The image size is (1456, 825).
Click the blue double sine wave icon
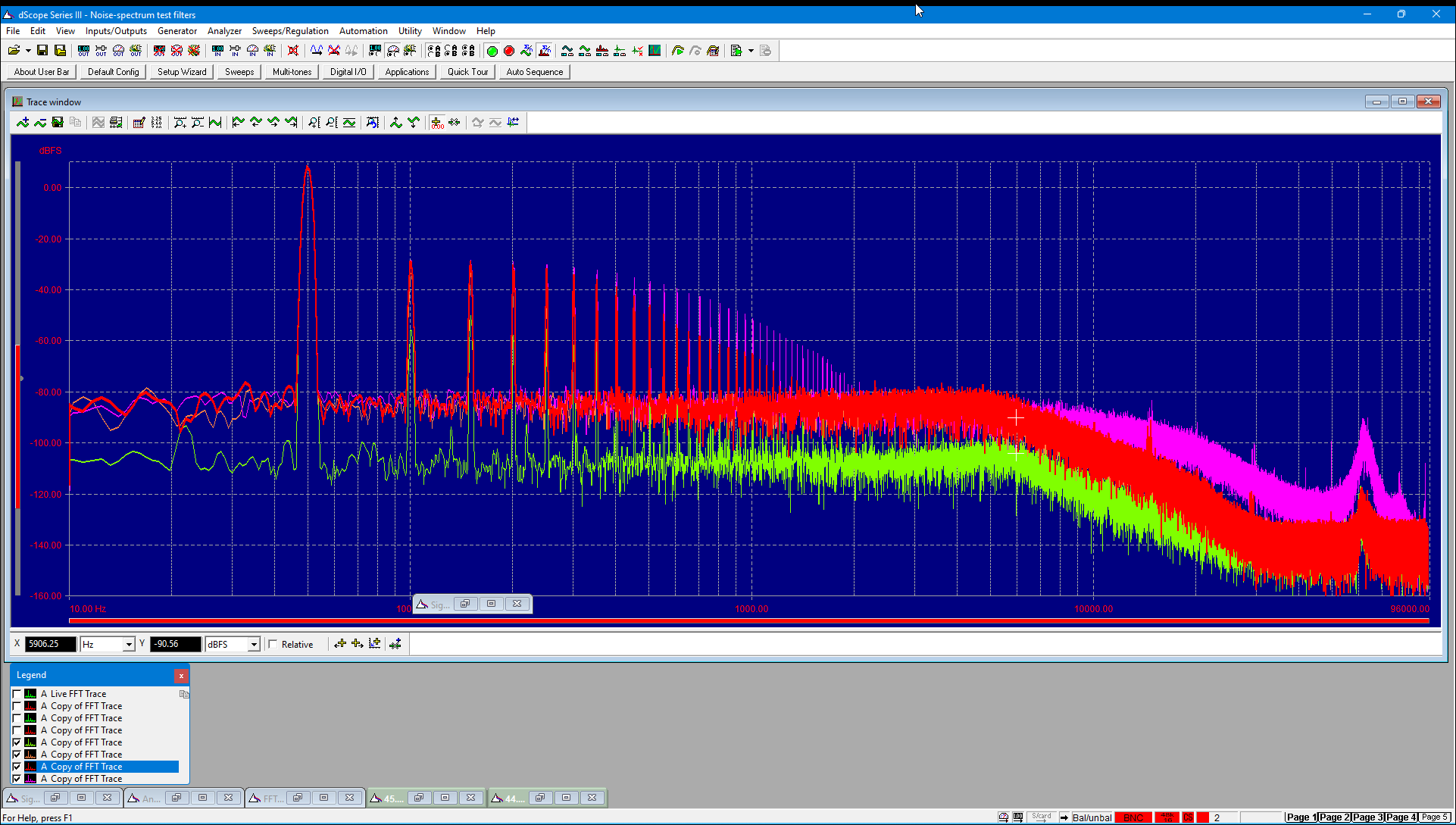coord(316,51)
